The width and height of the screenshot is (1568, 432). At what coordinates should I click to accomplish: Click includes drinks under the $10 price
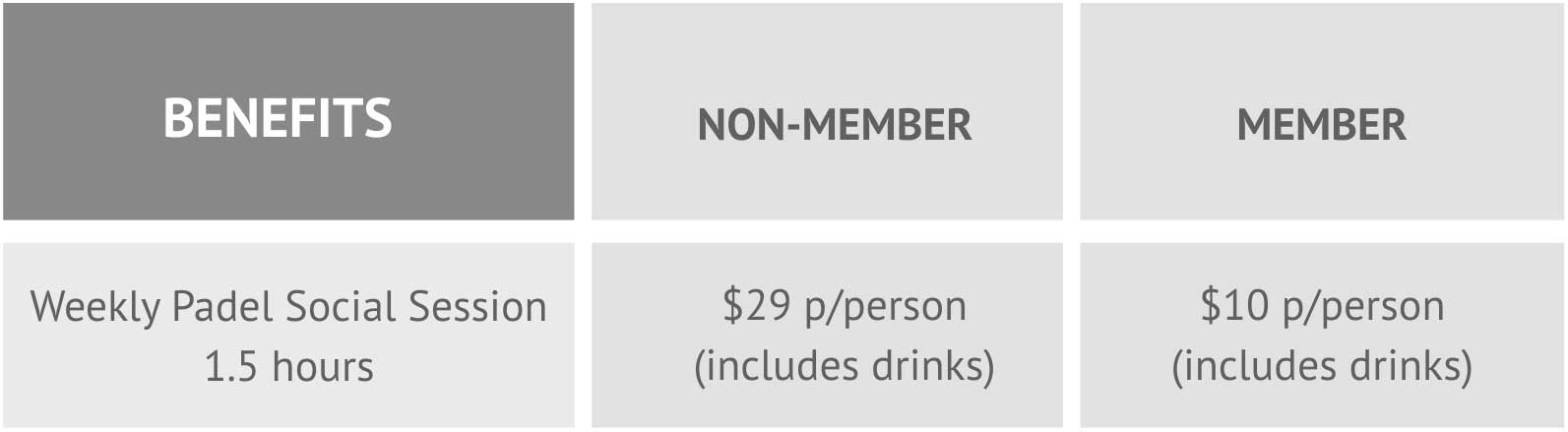point(1321,366)
